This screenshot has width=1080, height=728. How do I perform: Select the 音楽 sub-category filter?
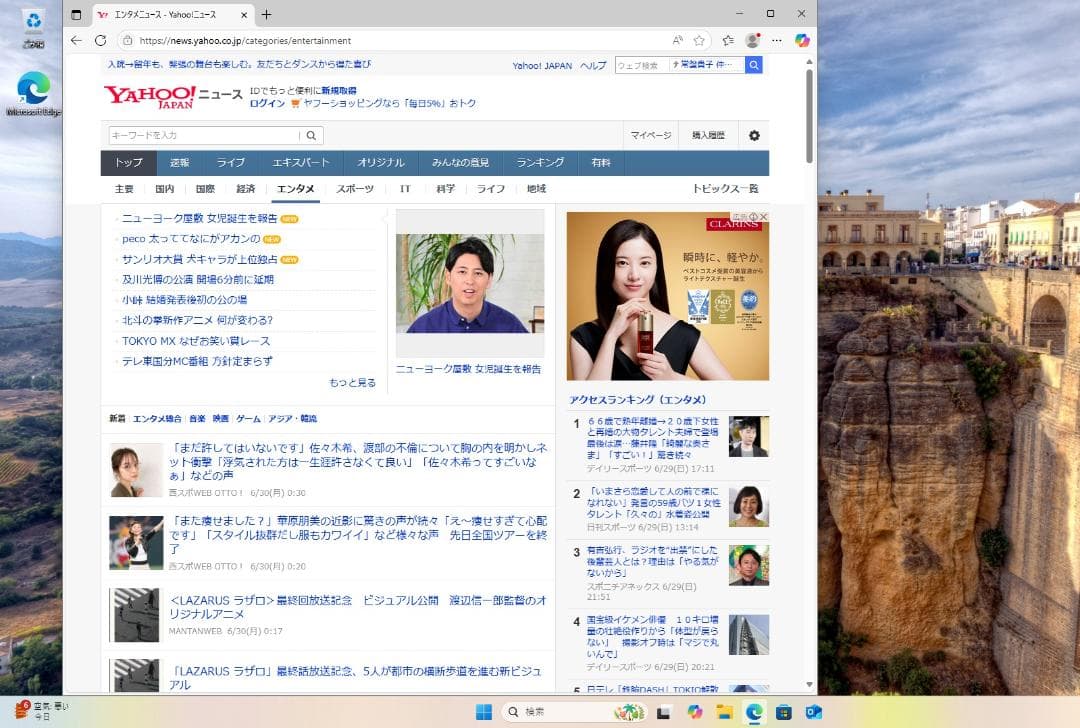tap(197, 419)
